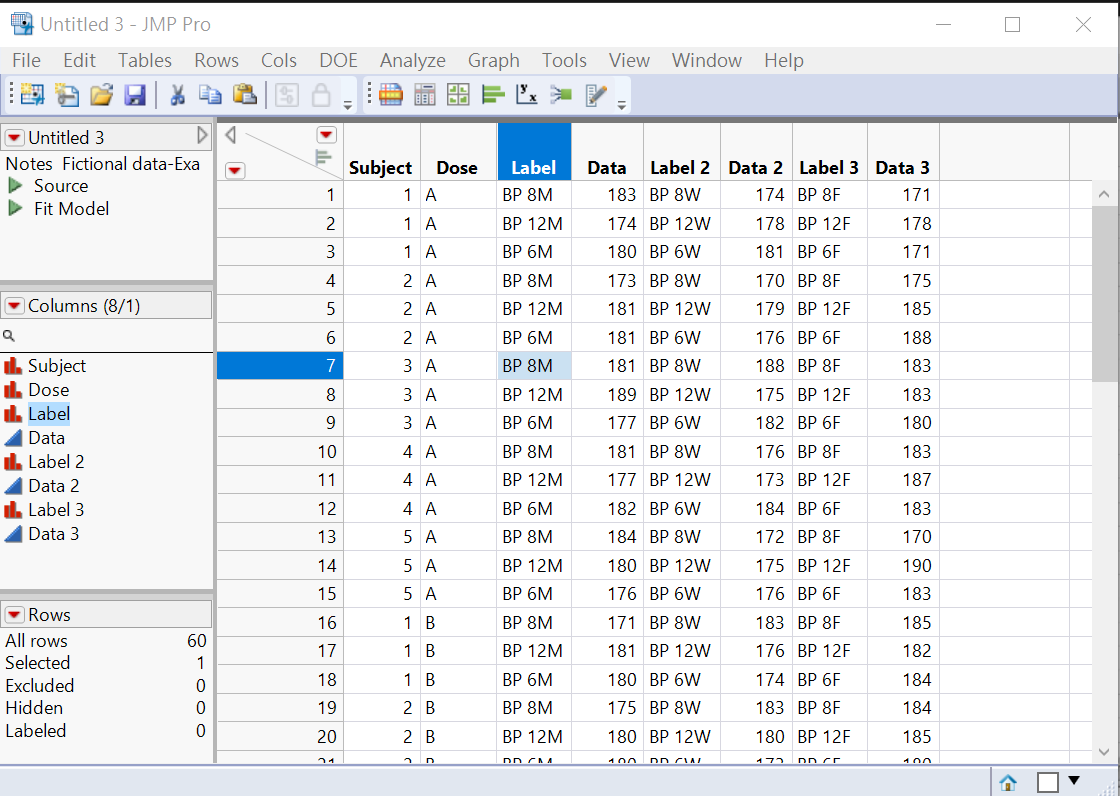Open the Untitled 3 table red triangle menu
The image size is (1120, 796).
pos(15,138)
